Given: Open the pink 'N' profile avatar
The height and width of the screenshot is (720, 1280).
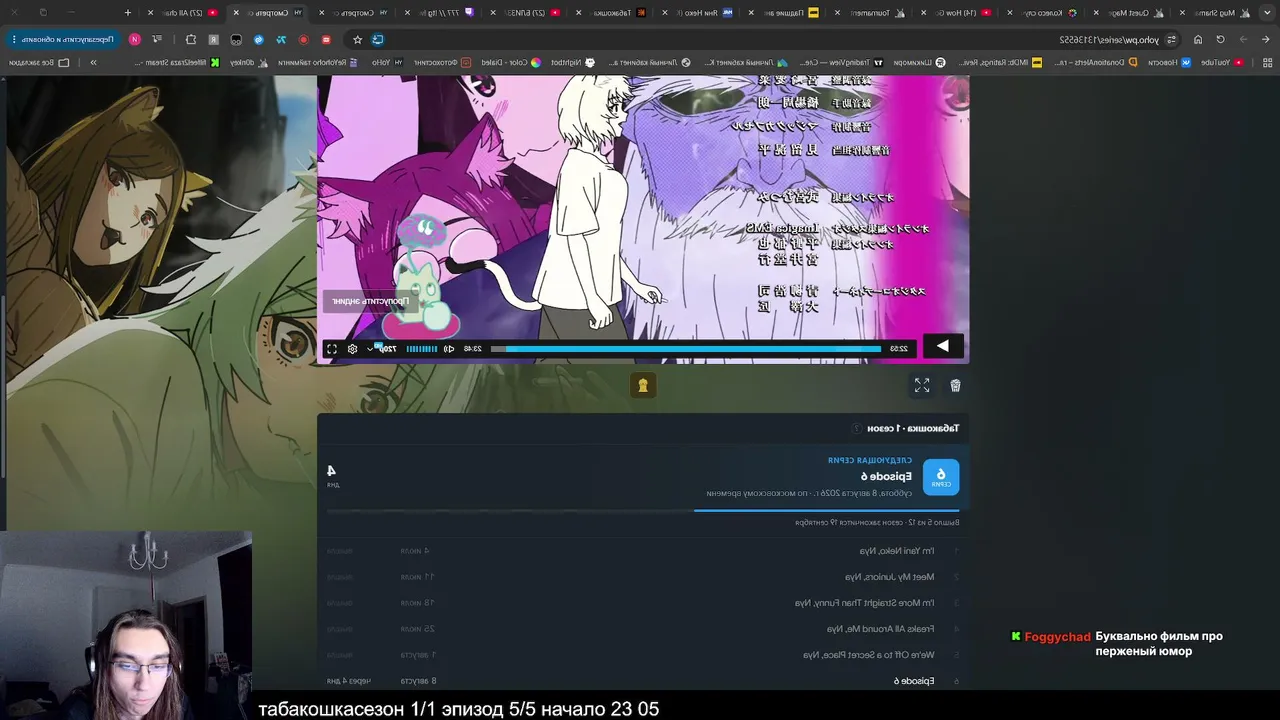Looking at the screenshot, I should coord(135,40).
